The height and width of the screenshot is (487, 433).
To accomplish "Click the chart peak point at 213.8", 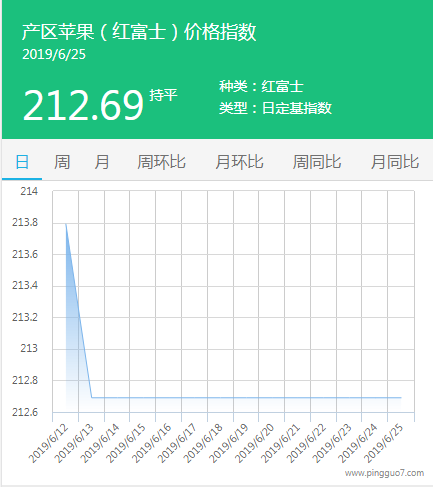I will pyautogui.click(x=66, y=224).
